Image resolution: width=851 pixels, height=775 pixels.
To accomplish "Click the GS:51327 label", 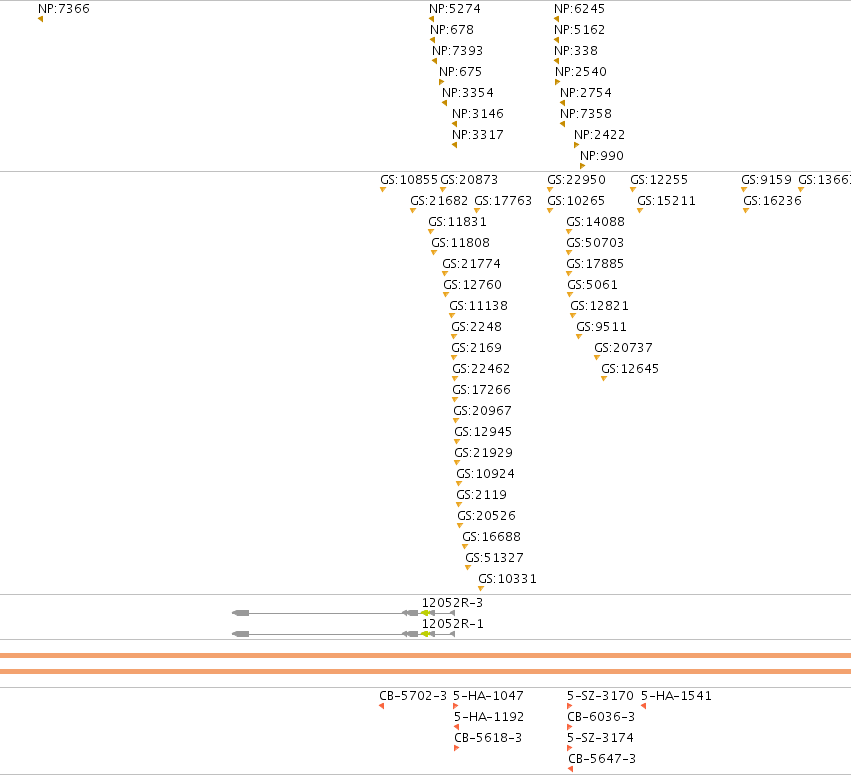I will [494, 558].
